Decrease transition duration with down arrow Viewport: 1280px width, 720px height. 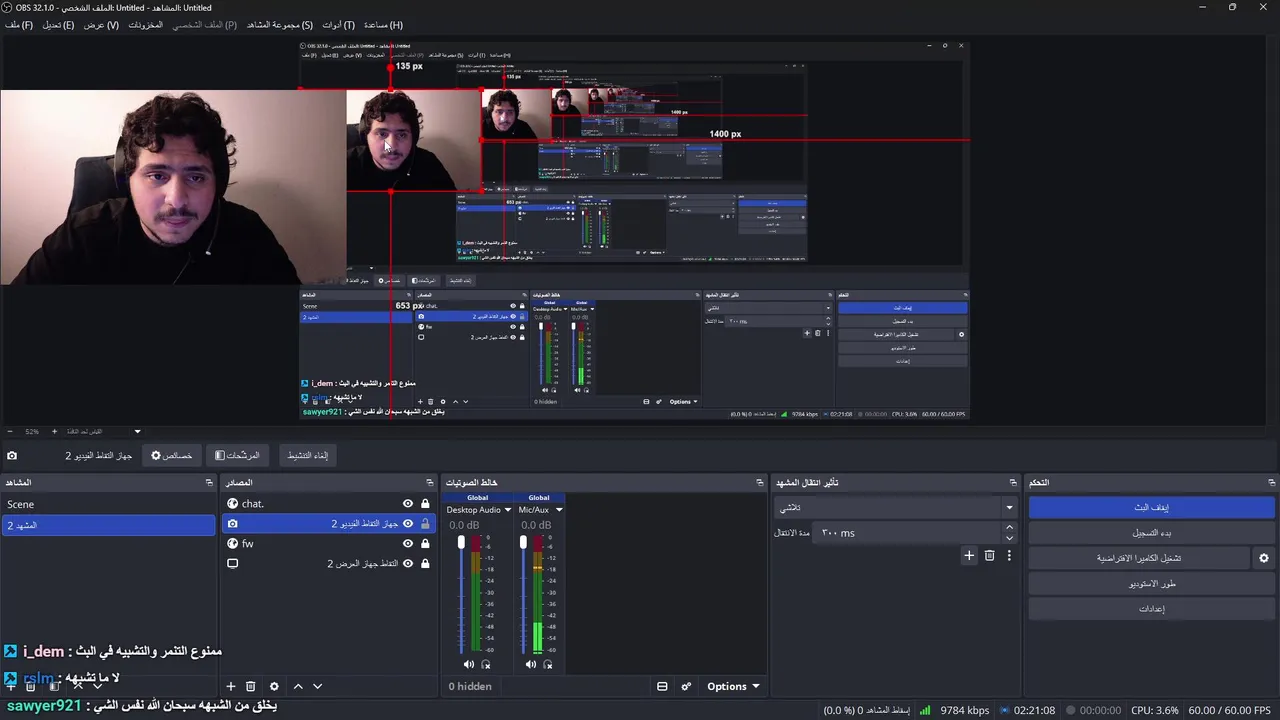1009,539
